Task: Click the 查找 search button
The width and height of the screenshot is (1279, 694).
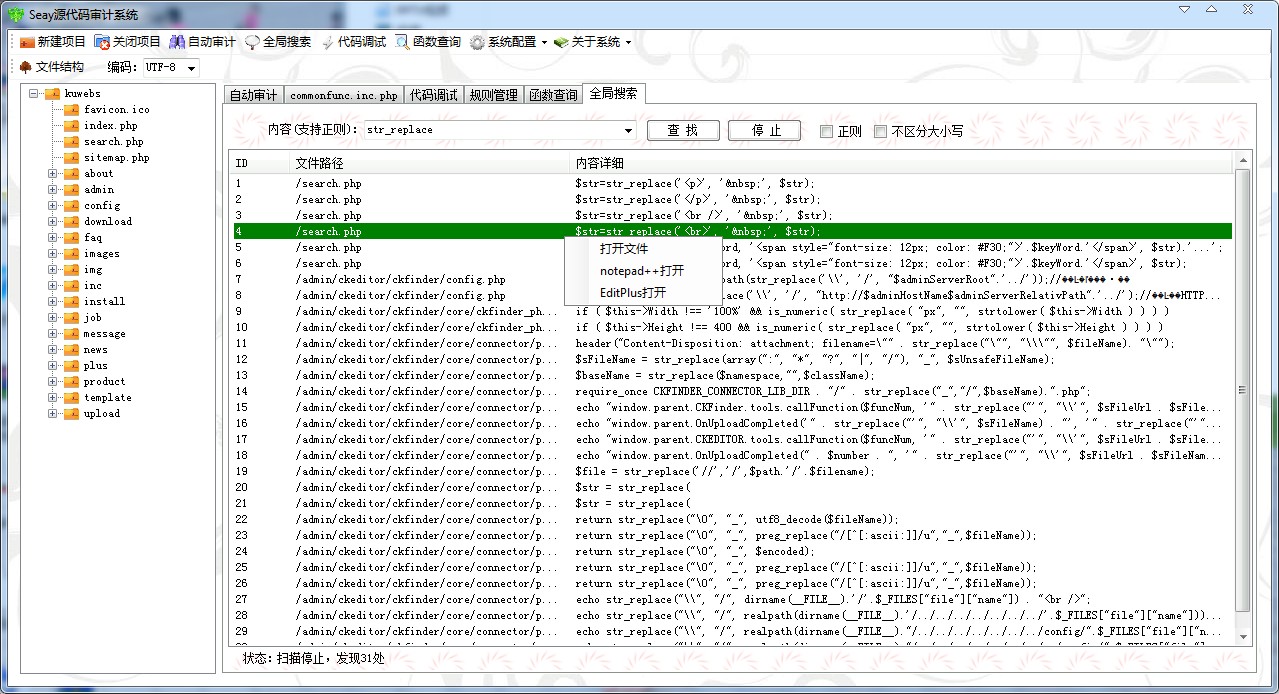Action: (683, 130)
